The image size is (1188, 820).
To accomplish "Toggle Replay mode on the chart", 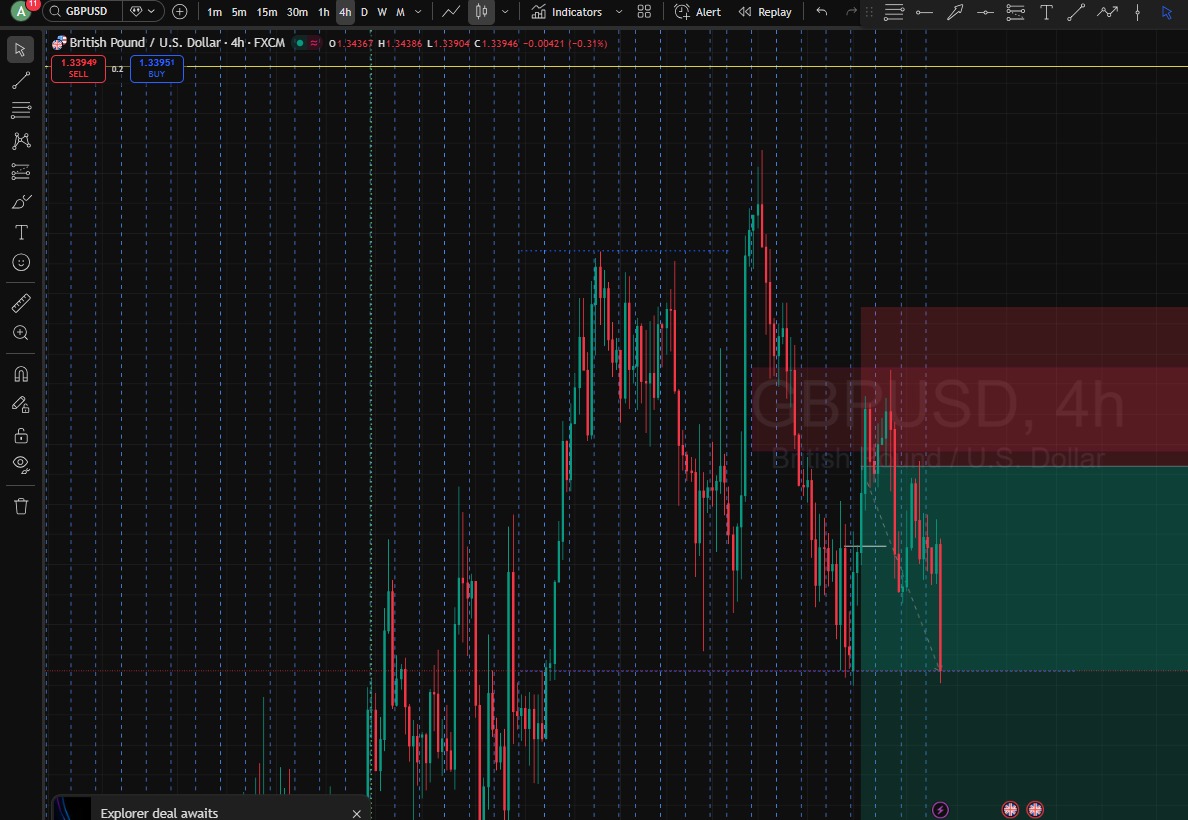I will click(764, 11).
